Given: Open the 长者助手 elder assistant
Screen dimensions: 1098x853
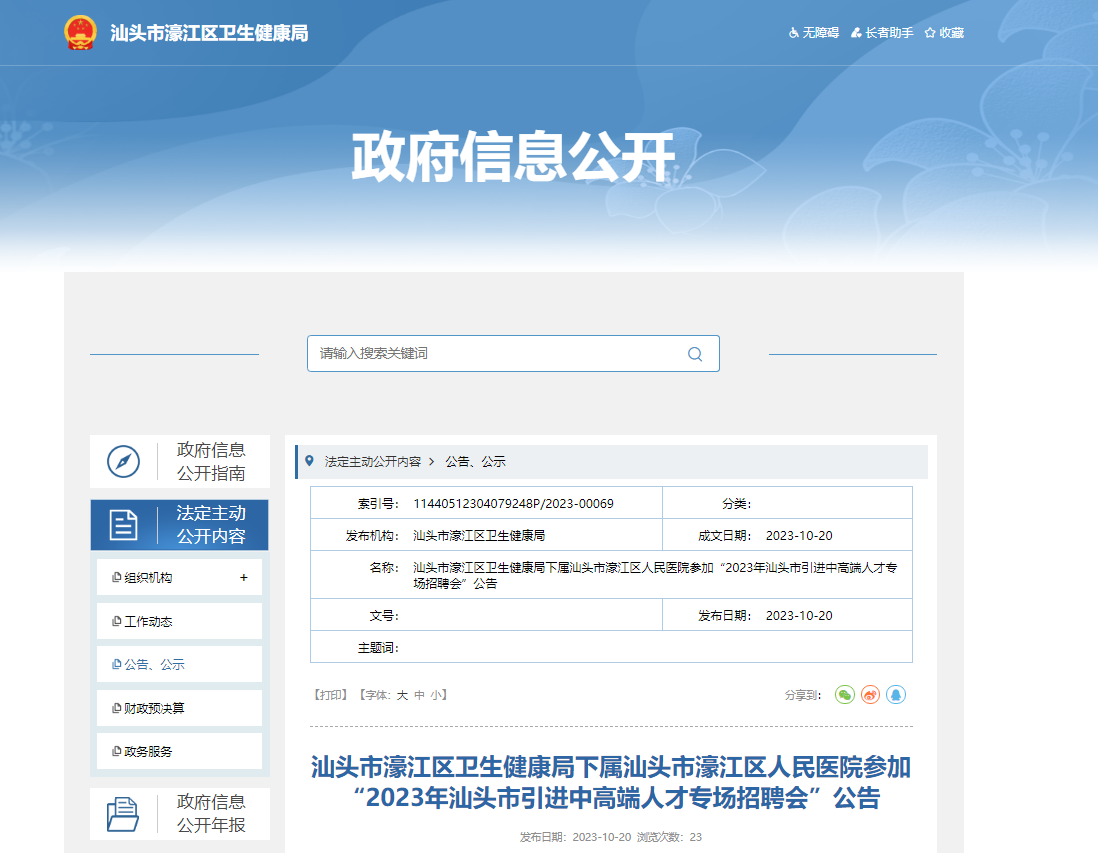Looking at the screenshot, I should [882, 33].
